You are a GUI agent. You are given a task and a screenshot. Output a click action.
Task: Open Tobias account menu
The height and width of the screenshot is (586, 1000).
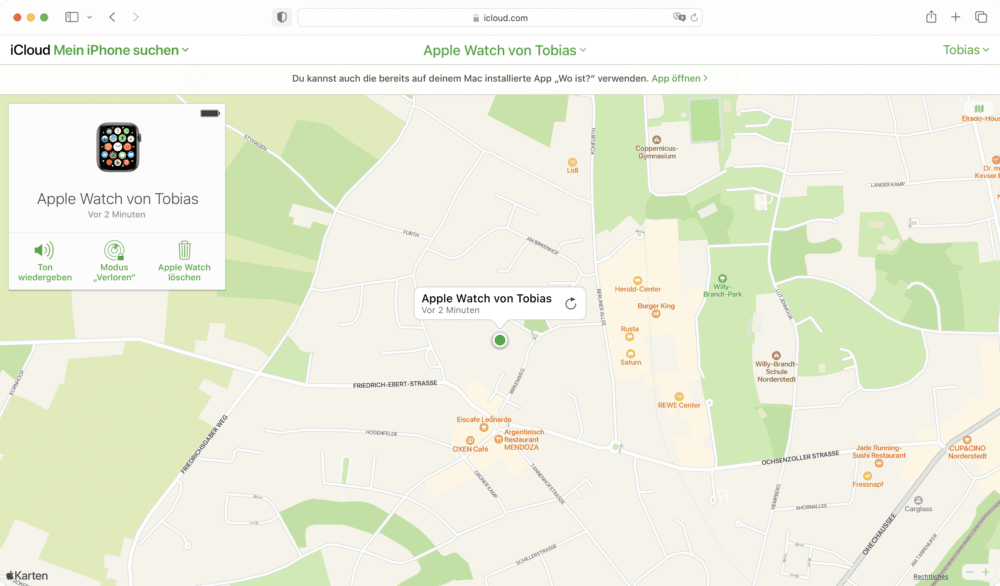point(966,50)
